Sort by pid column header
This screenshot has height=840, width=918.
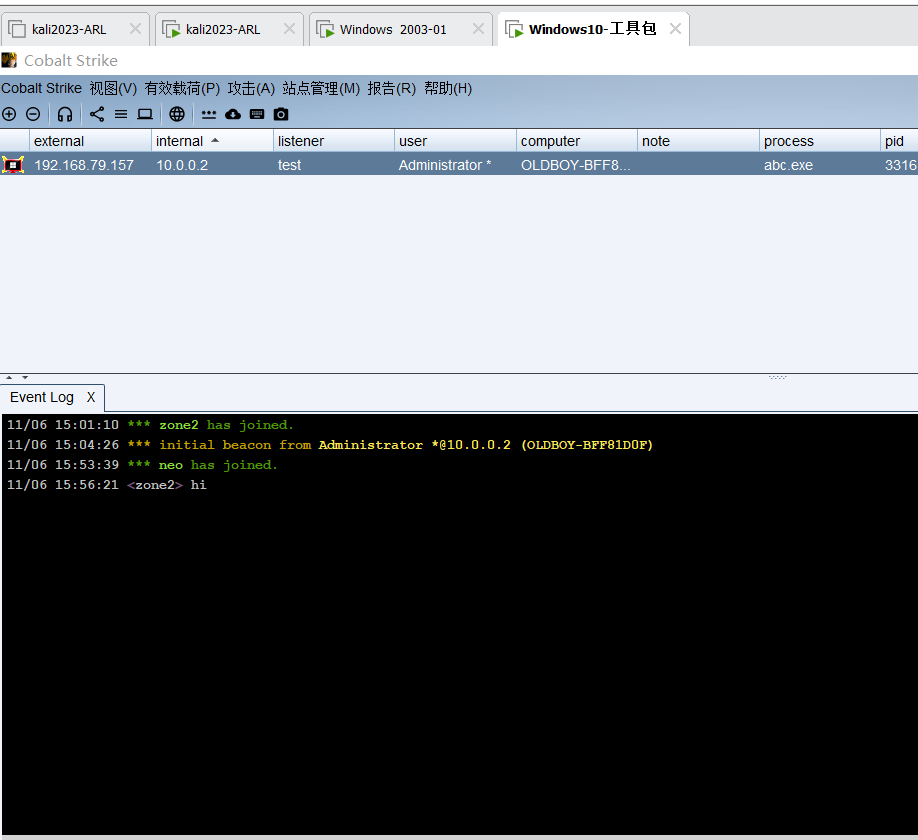(899, 141)
